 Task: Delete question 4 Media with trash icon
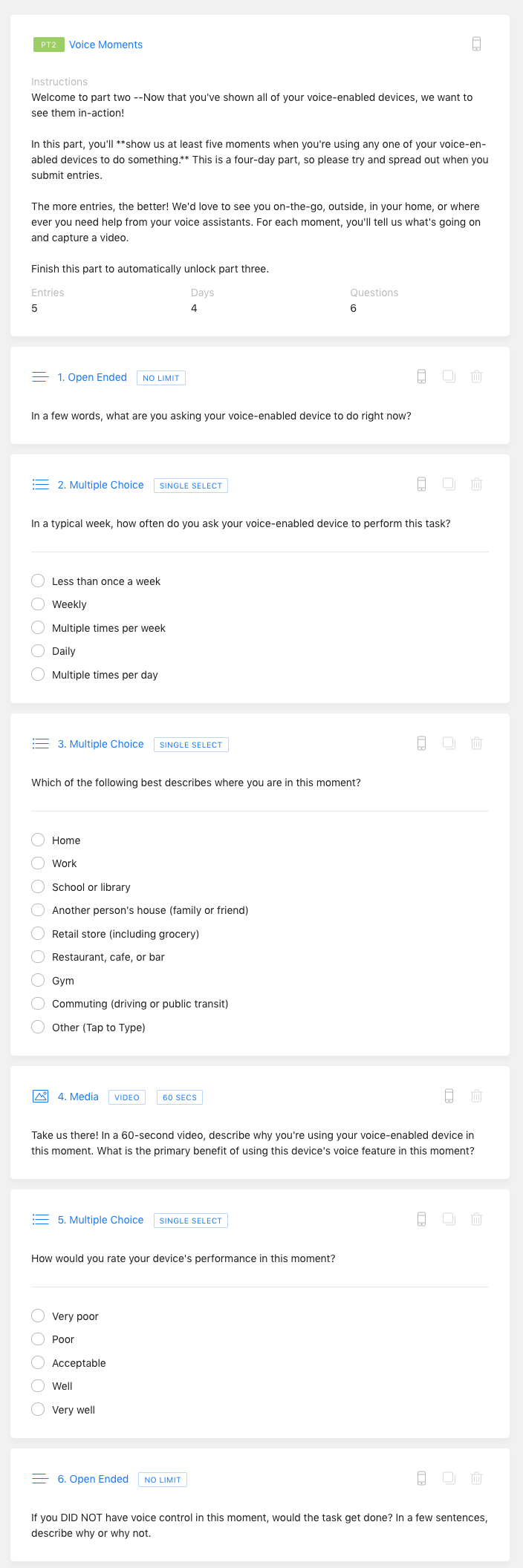[x=476, y=1096]
